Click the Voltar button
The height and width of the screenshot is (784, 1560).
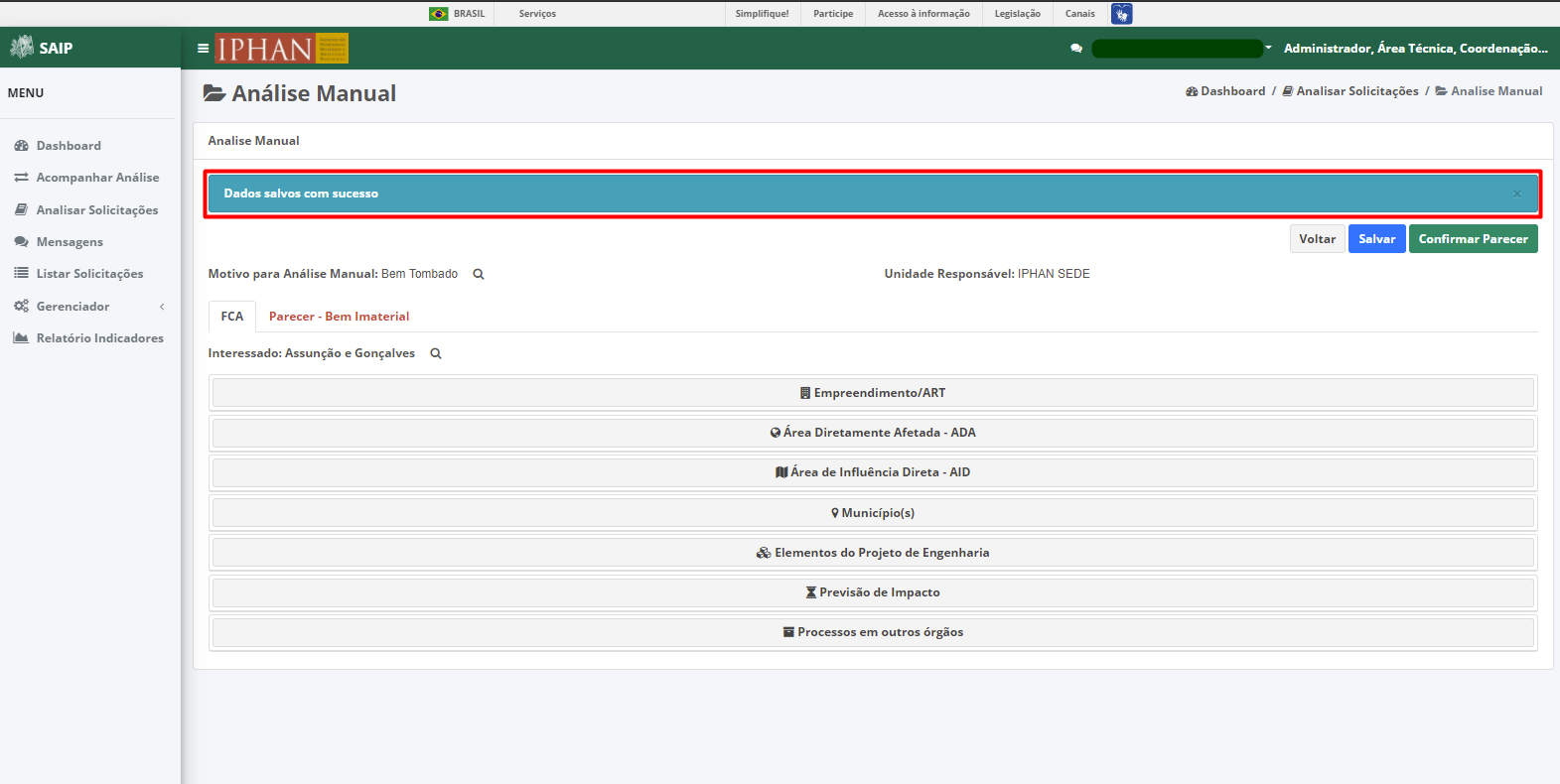[x=1318, y=239]
